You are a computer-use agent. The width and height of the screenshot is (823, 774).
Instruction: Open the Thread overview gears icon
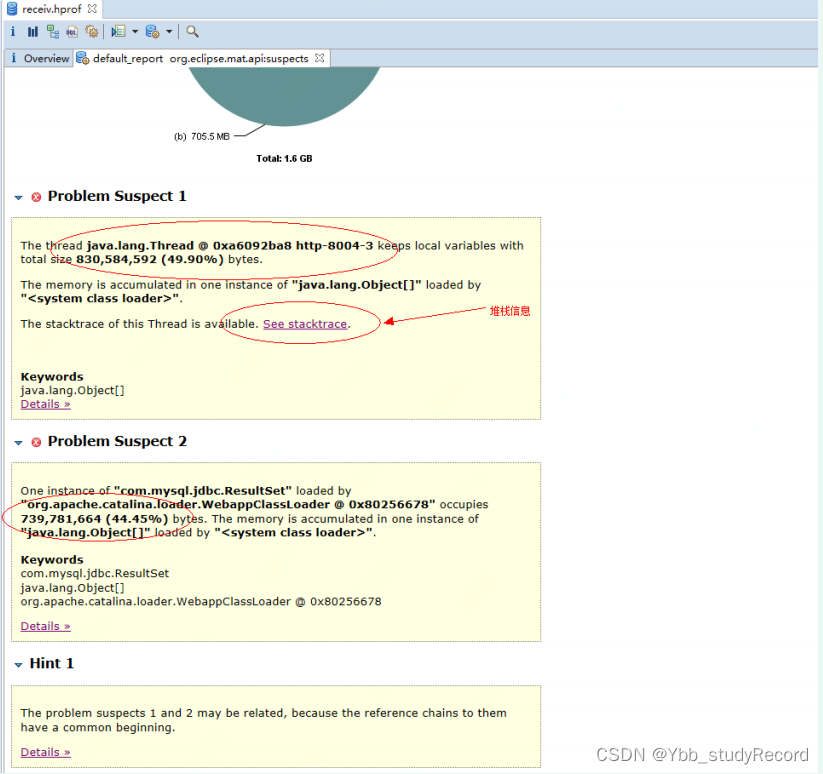(x=91, y=31)
